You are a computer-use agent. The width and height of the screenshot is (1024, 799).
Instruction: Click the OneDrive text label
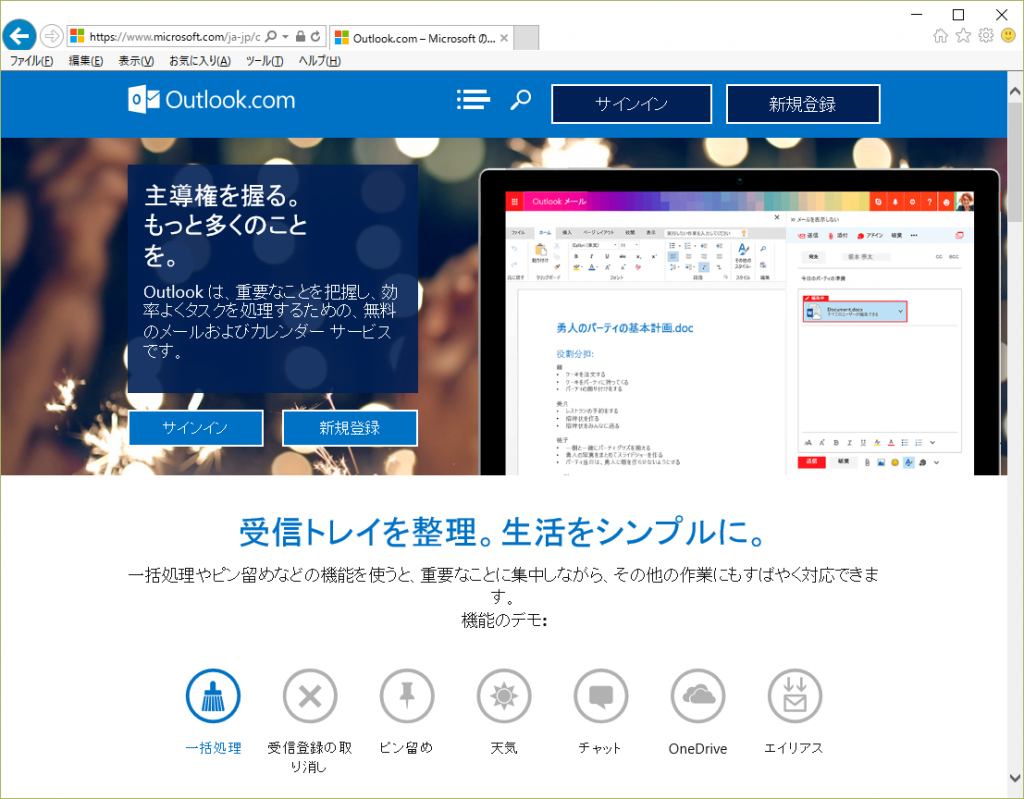(x=697, y=749)
